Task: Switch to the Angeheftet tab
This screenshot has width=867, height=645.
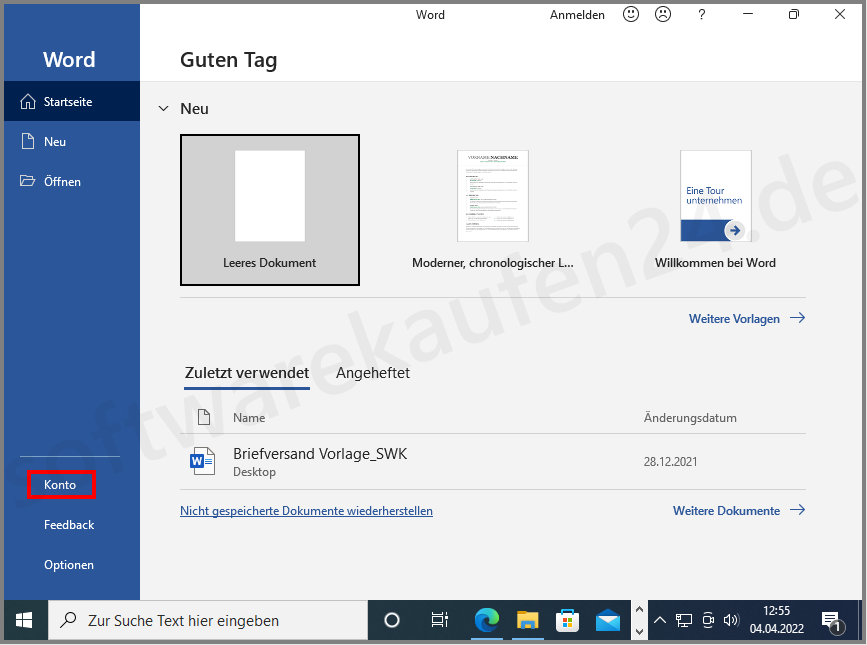Action: tap(372, 372)
